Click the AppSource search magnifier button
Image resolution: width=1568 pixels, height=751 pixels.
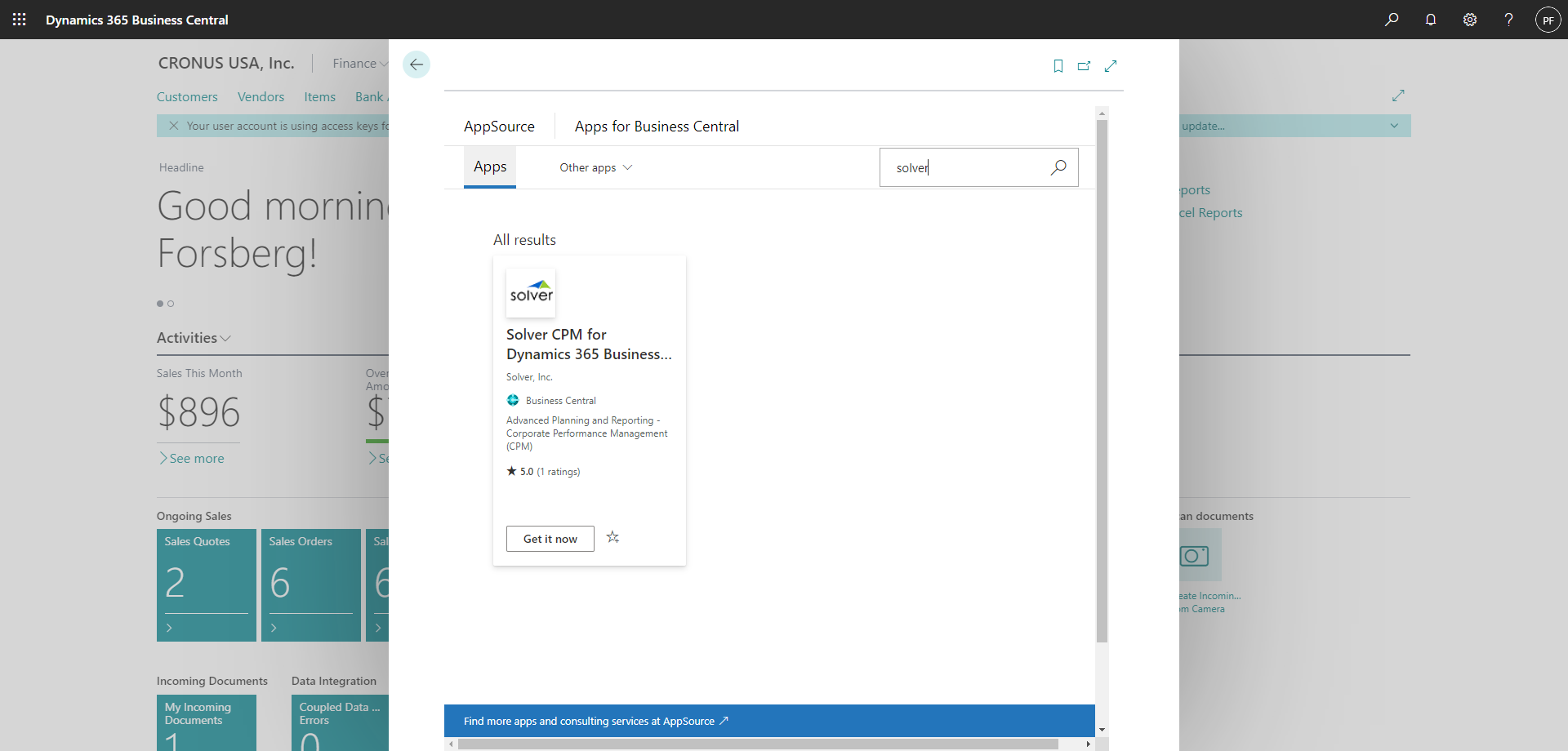click(1058, 167)
